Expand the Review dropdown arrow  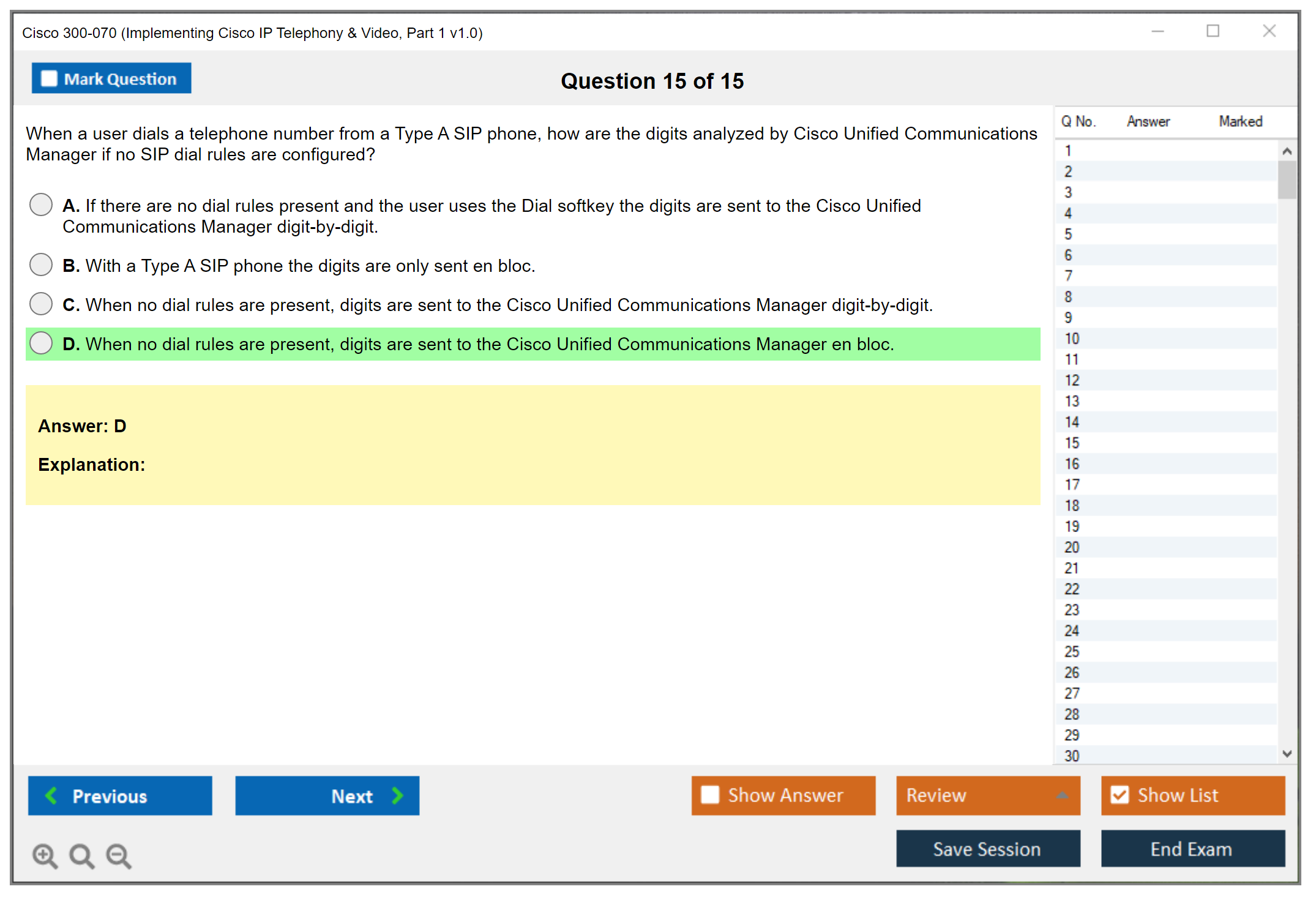pyautogui.click(x=1062, y=795)
